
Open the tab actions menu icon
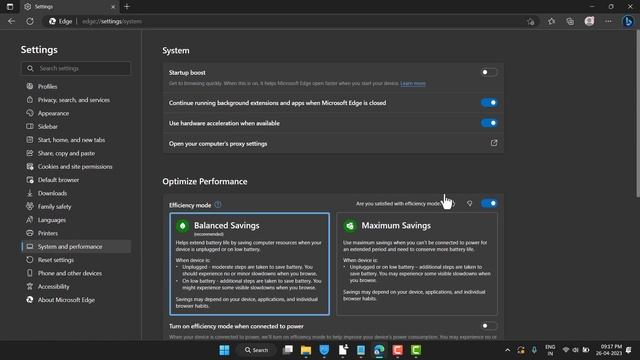[x=10, y=7]
